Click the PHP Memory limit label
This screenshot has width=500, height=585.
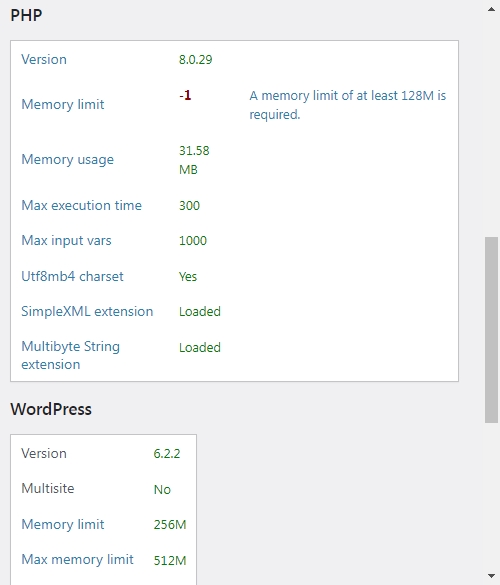pyautogui.click(x=62, y=104)
